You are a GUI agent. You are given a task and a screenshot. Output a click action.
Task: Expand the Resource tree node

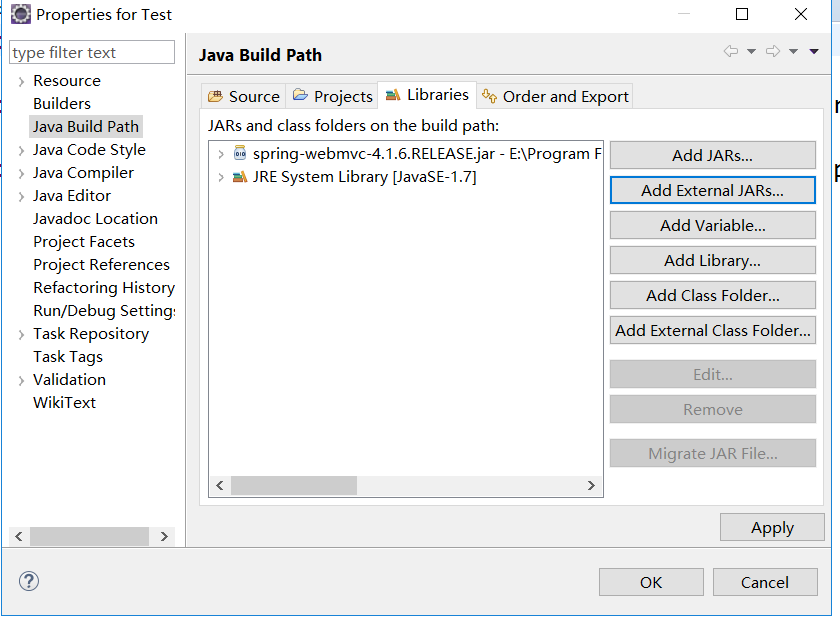21,82
